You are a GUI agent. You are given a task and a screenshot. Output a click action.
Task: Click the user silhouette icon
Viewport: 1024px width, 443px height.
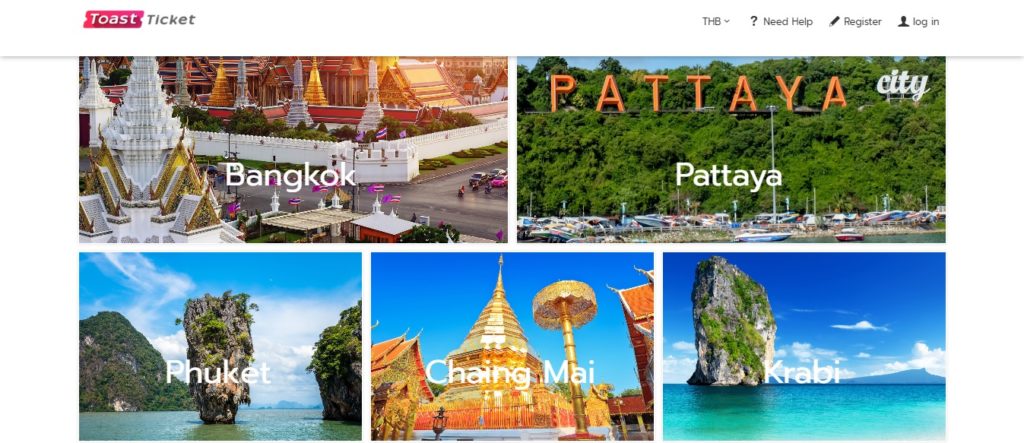903,22
